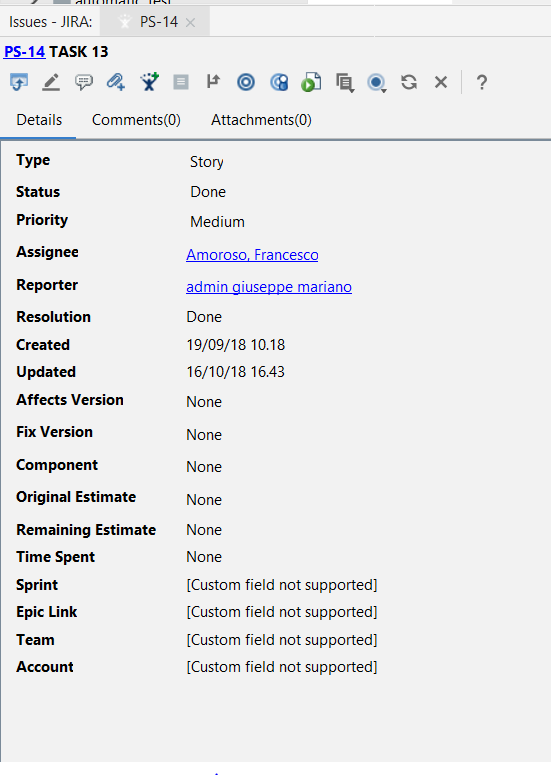Click the paperclip add attachment icon
This screenshot has width=551, height=775.
pos(116,82)
